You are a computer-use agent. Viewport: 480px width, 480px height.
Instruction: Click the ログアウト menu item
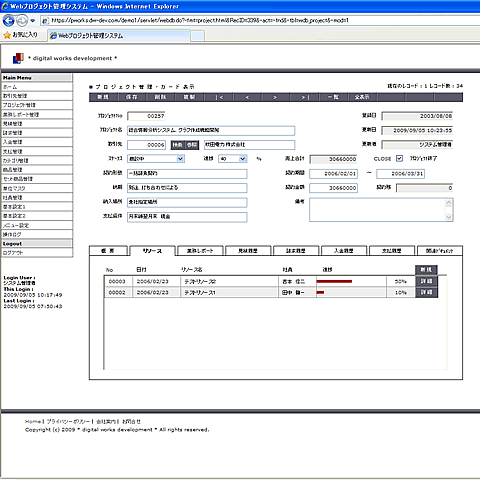coord(37,253)
